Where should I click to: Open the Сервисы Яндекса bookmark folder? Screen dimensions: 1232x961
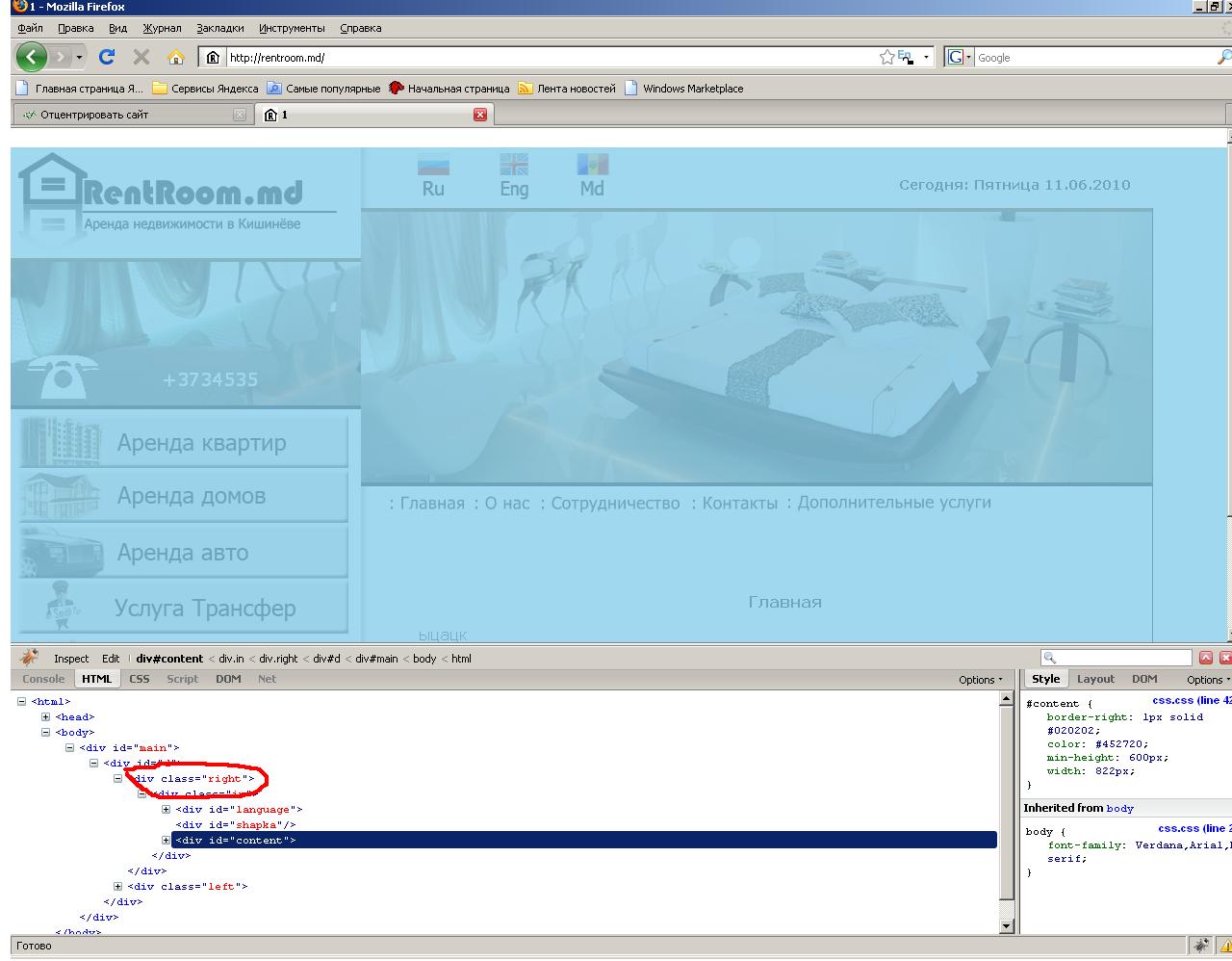[x=206, y=89]
